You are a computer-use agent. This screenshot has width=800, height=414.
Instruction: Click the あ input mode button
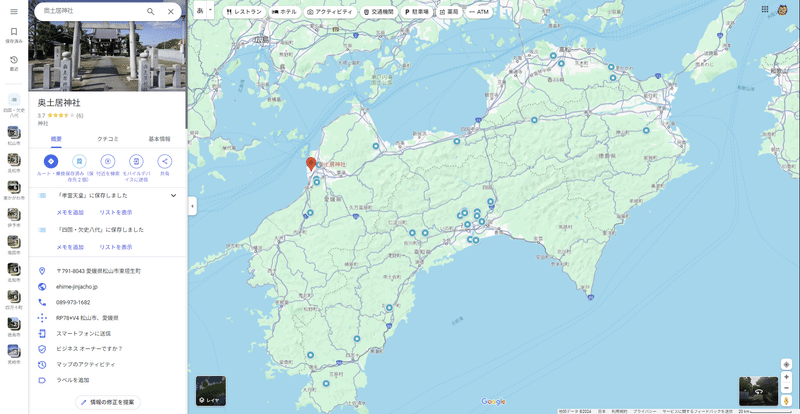click(199, 10)
